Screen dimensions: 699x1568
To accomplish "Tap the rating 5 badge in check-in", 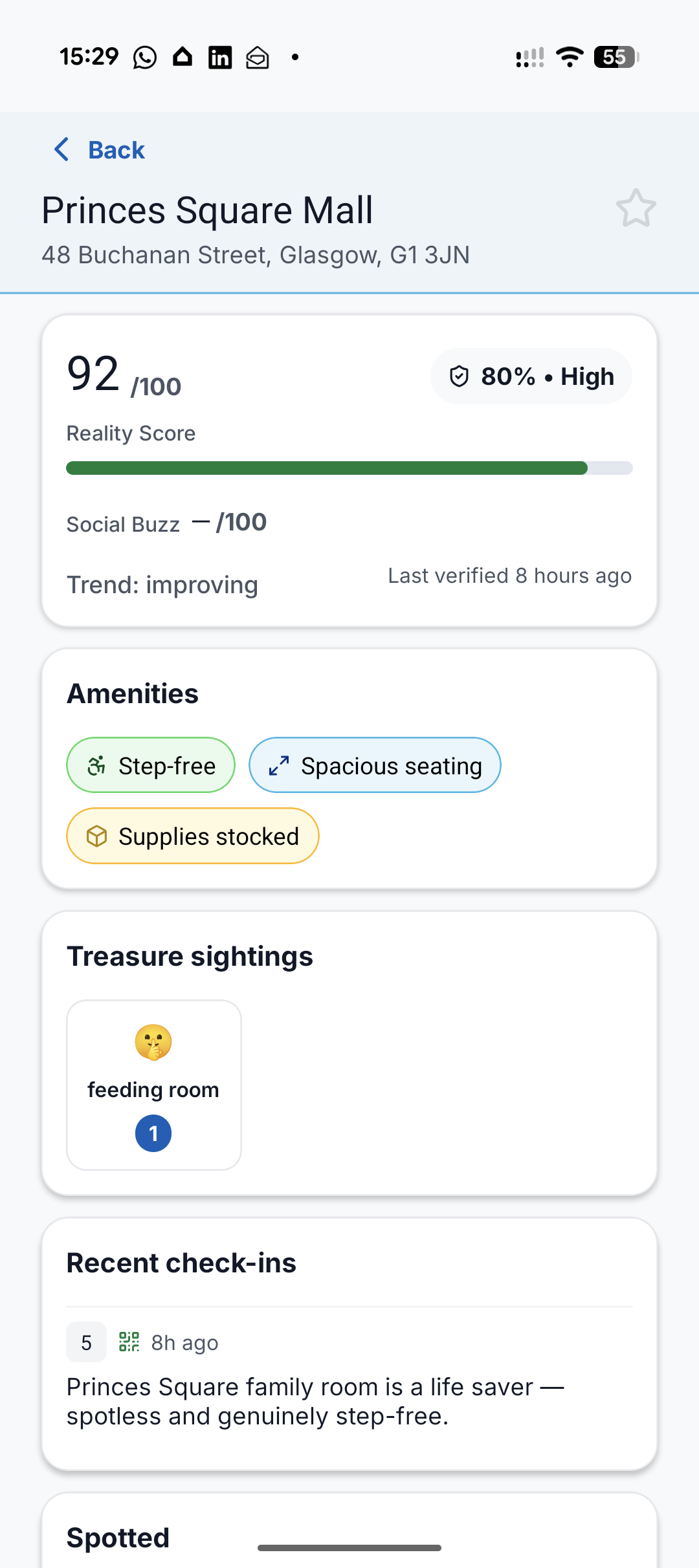I will 86,1342.
